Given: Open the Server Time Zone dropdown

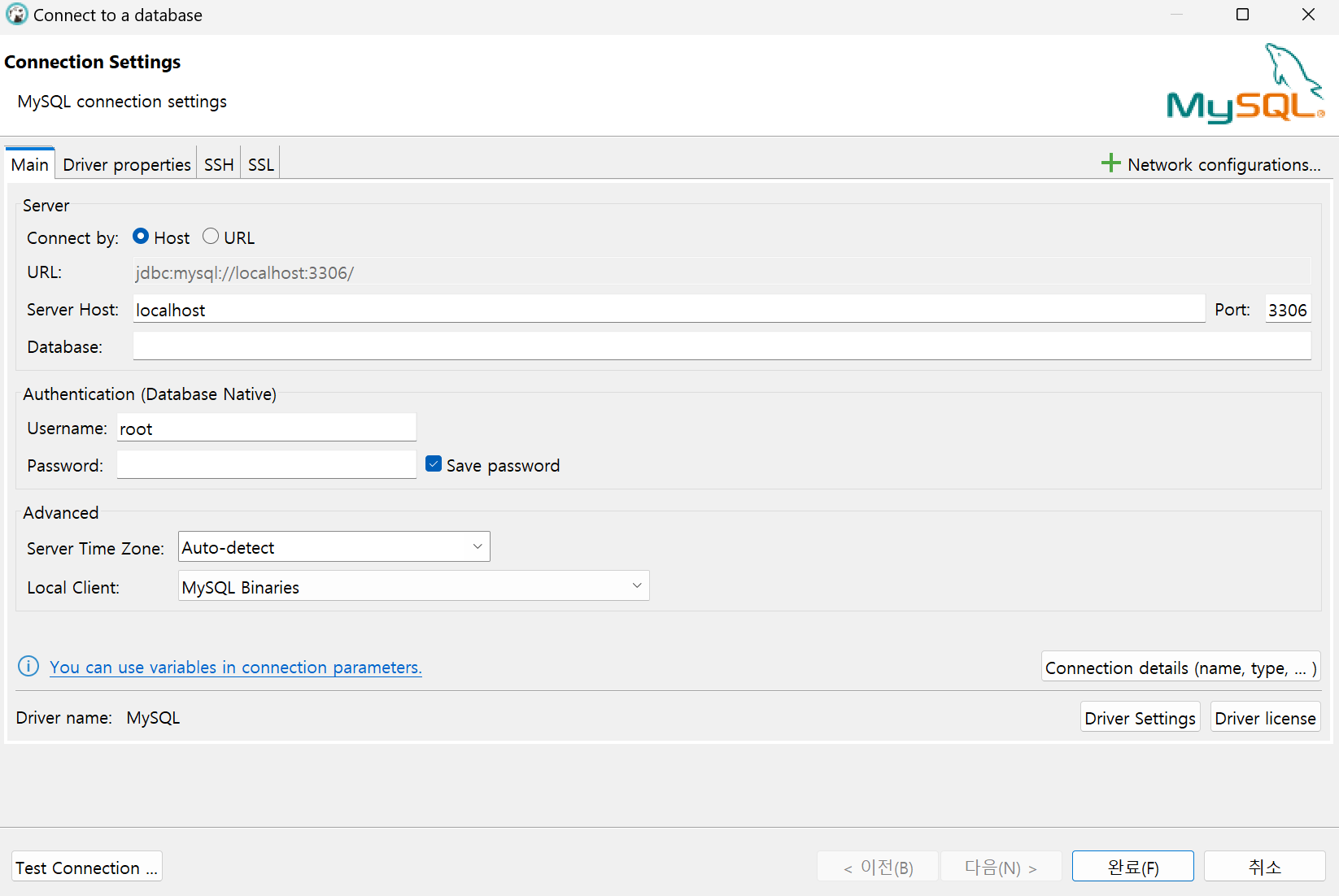Looking at the screenshot, I should click(x=478, y=546).
